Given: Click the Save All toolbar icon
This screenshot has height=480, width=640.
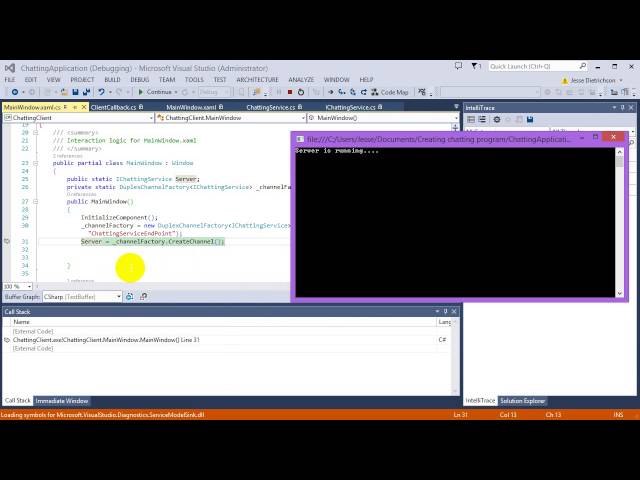Looking at the screenshot, I should 86,92.
